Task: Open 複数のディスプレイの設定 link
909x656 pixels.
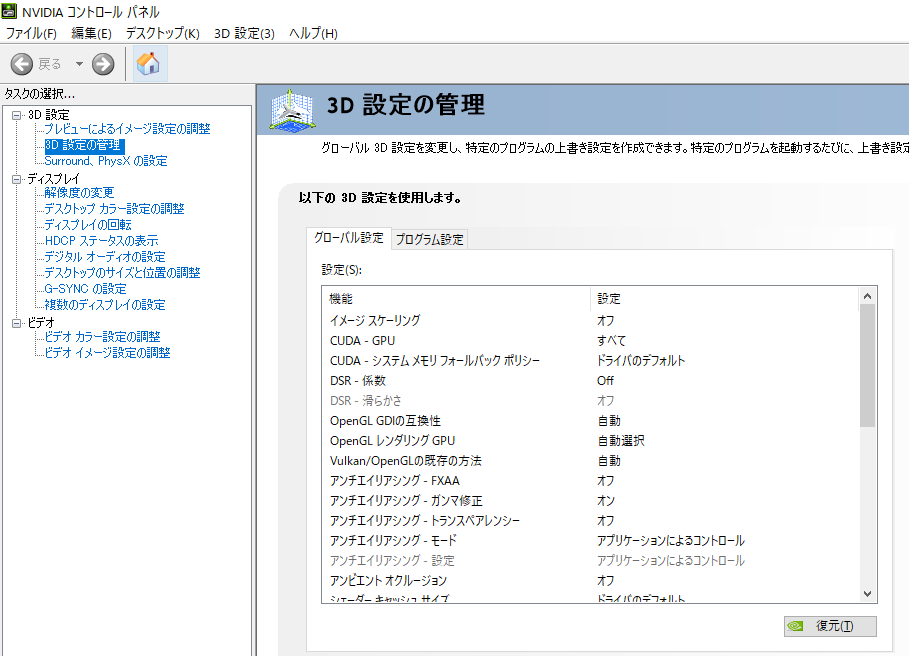Action: click(x=105, y=305)
